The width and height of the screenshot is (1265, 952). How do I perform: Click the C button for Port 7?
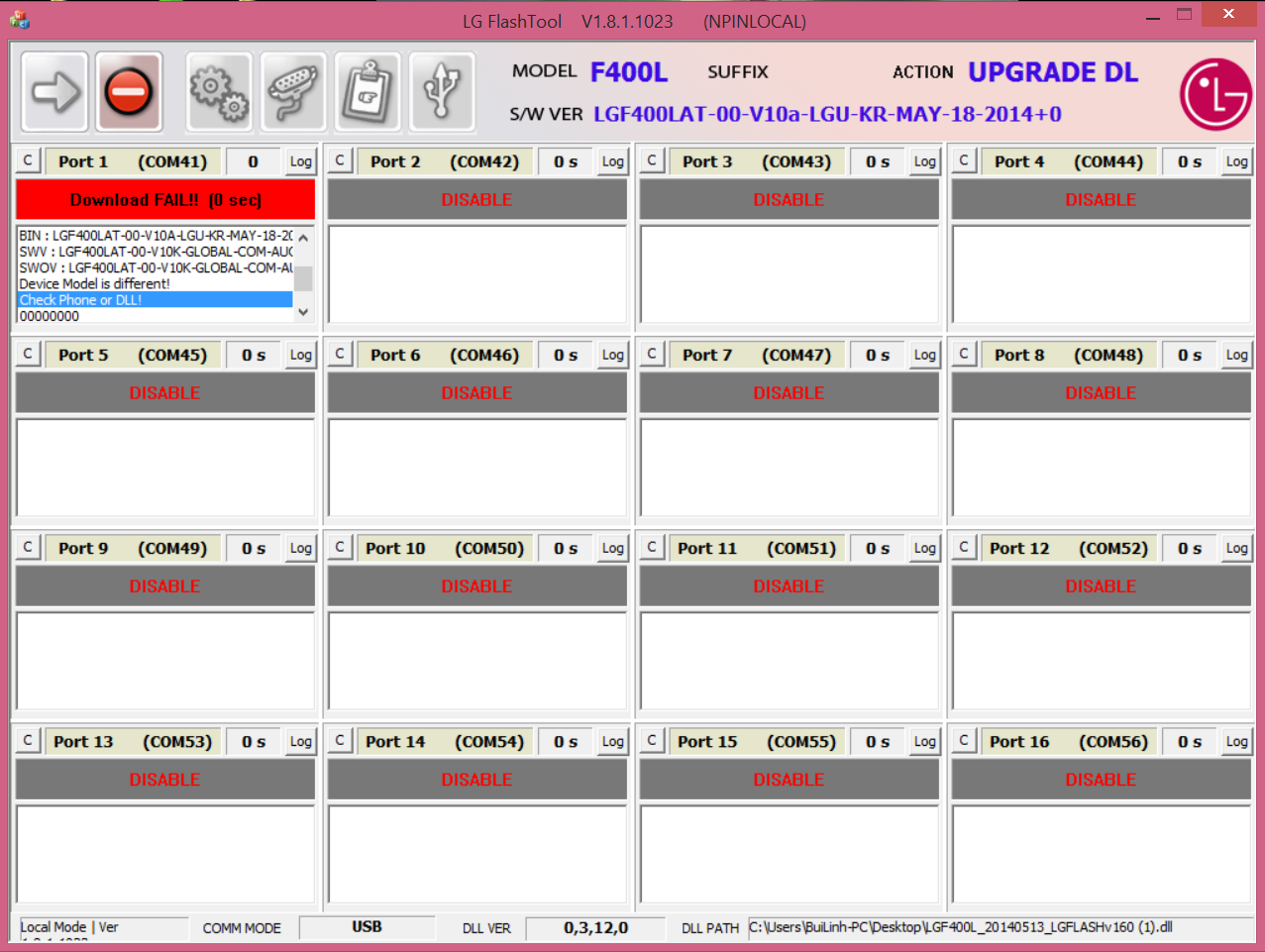tap(652, 354)
